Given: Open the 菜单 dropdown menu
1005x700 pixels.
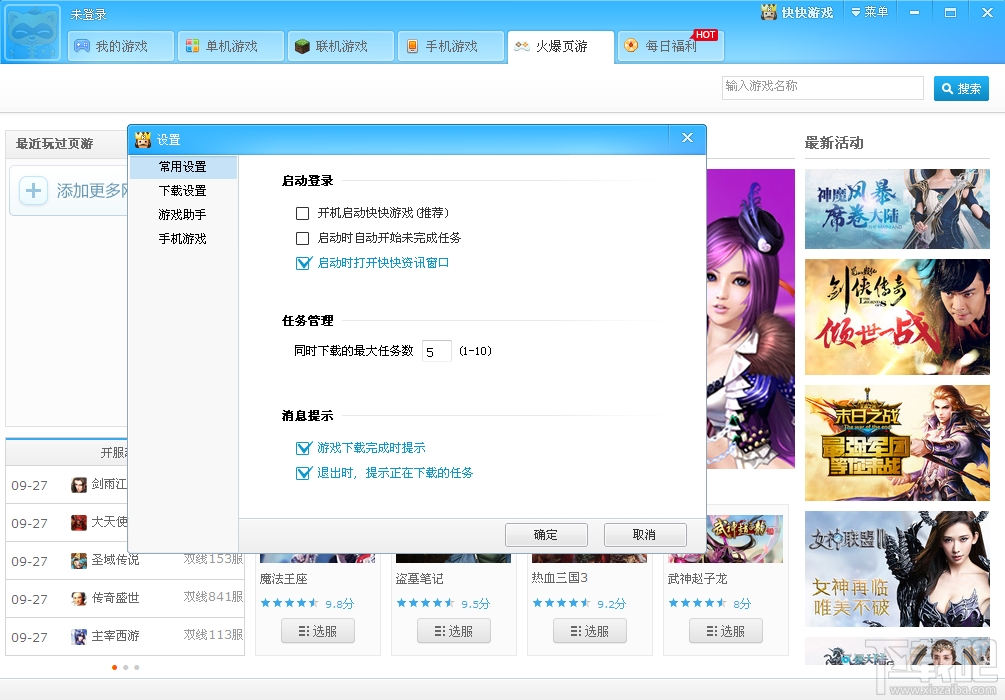Looking at the screenshot, I should click(x=870, y=12).
